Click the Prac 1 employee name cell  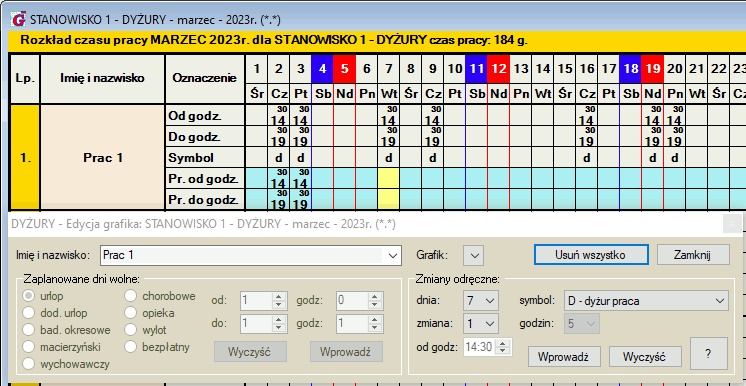(103, 158)
